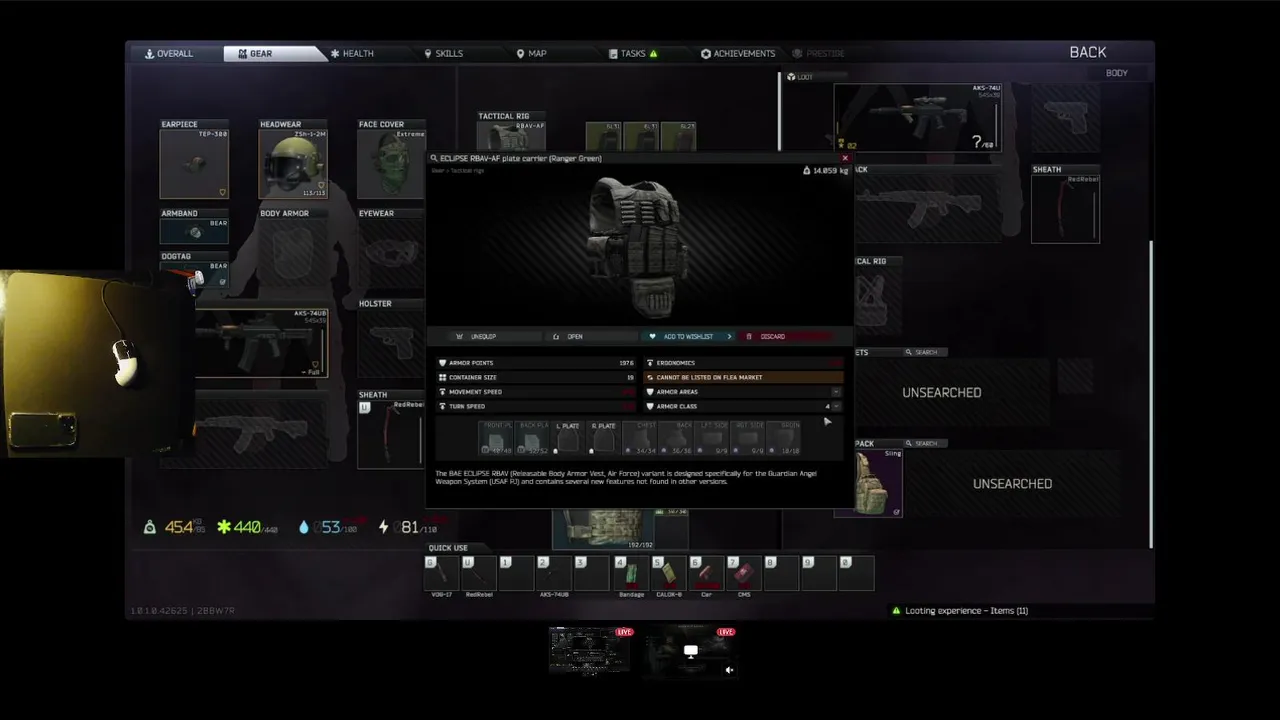Viewport: 1280px width, 720px height.
Task: Click empty quick use slot 8
Action: pyautogui.click(x=781, y=573)
